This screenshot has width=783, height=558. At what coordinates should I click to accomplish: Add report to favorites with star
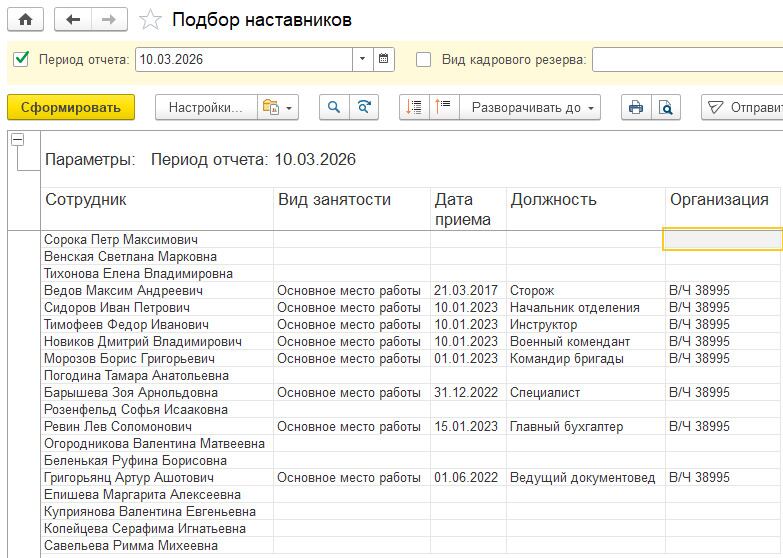[x=150, y=20]
